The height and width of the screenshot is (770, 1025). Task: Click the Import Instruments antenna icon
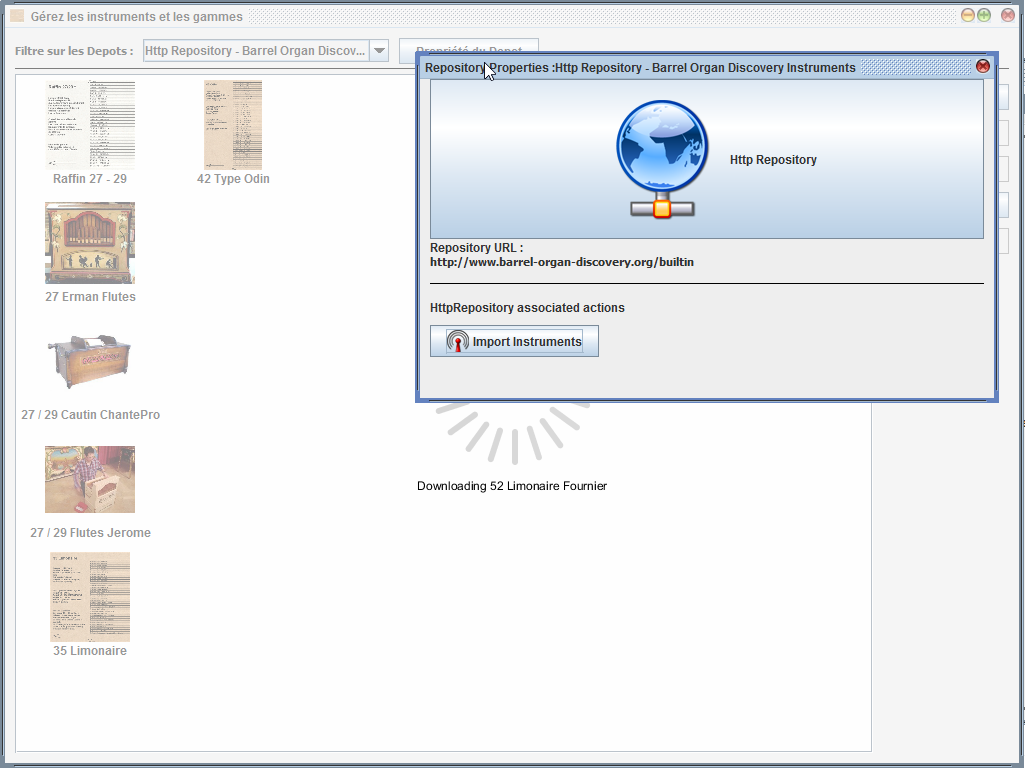click(x=457, y=342)
